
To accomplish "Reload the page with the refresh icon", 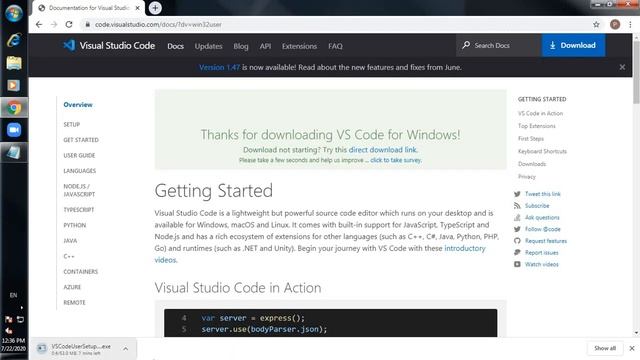I will pyautogui.click(x=69, y=24).
